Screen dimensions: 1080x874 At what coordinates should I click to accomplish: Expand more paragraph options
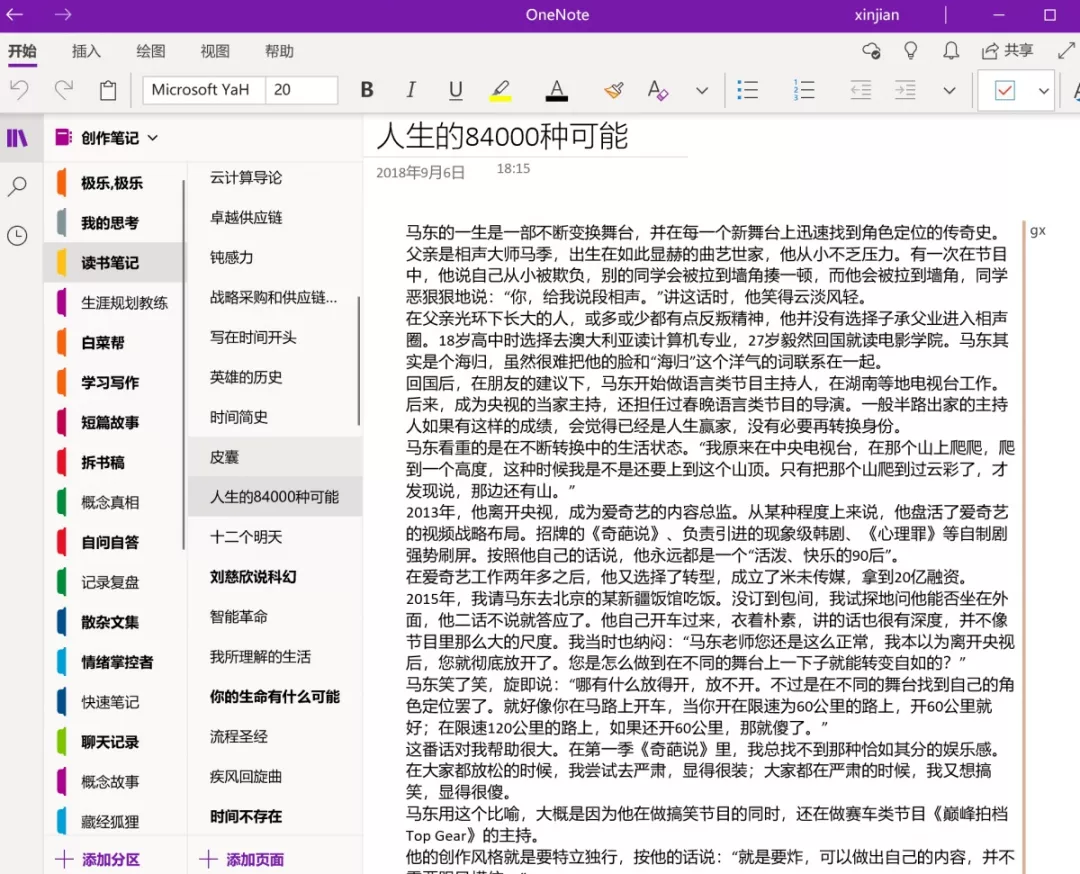[x=949, y=90]
